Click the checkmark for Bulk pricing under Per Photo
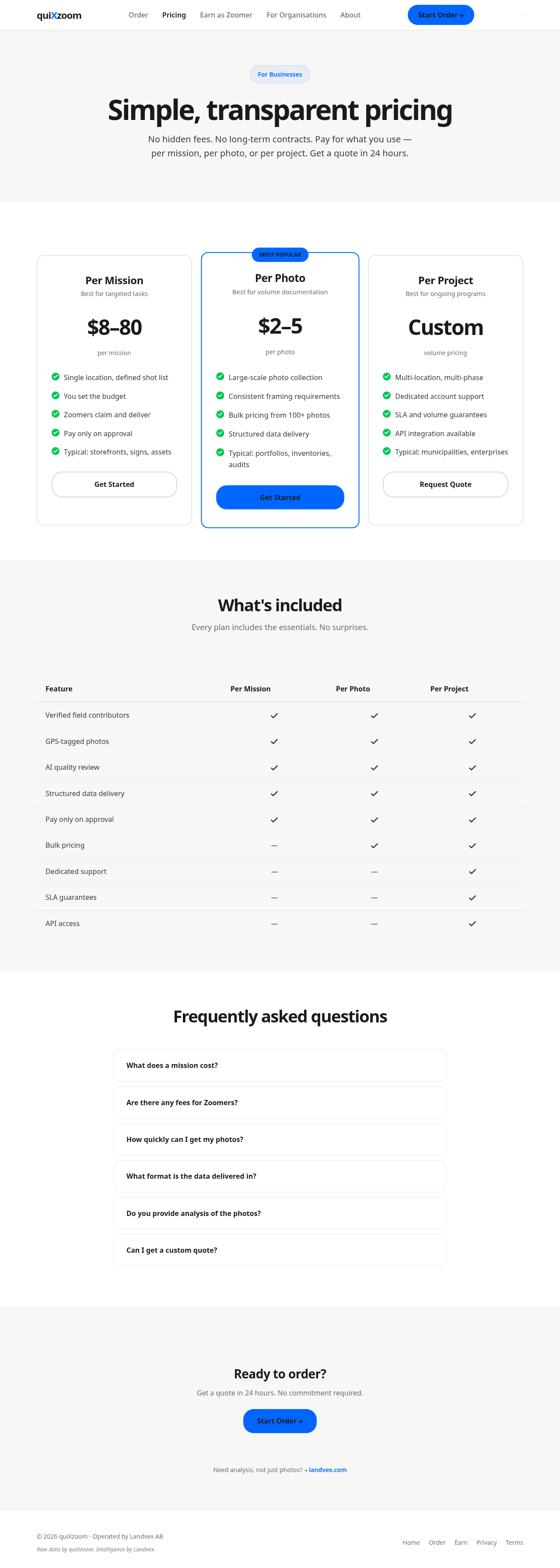The width and height of the screenshot is (560, 1568). click(x=374, y=846)
